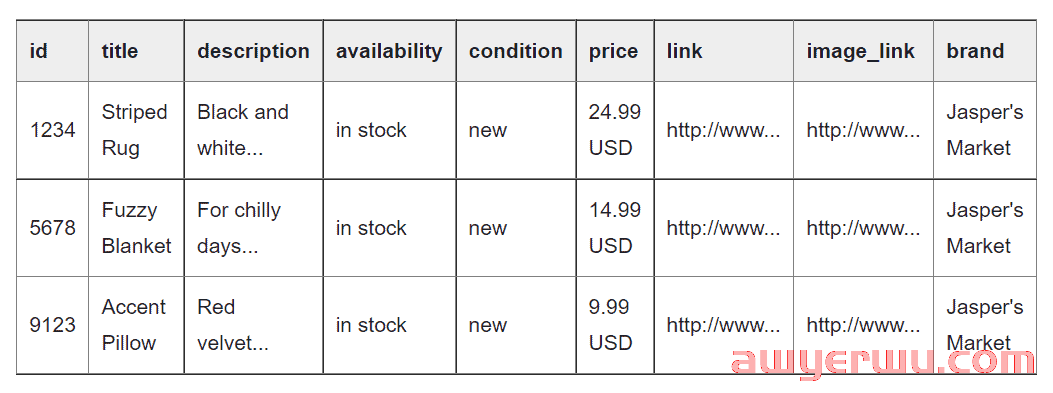This screenshot has width=1053, height=393.
Task: Click the condition column header
Action: 516,51
